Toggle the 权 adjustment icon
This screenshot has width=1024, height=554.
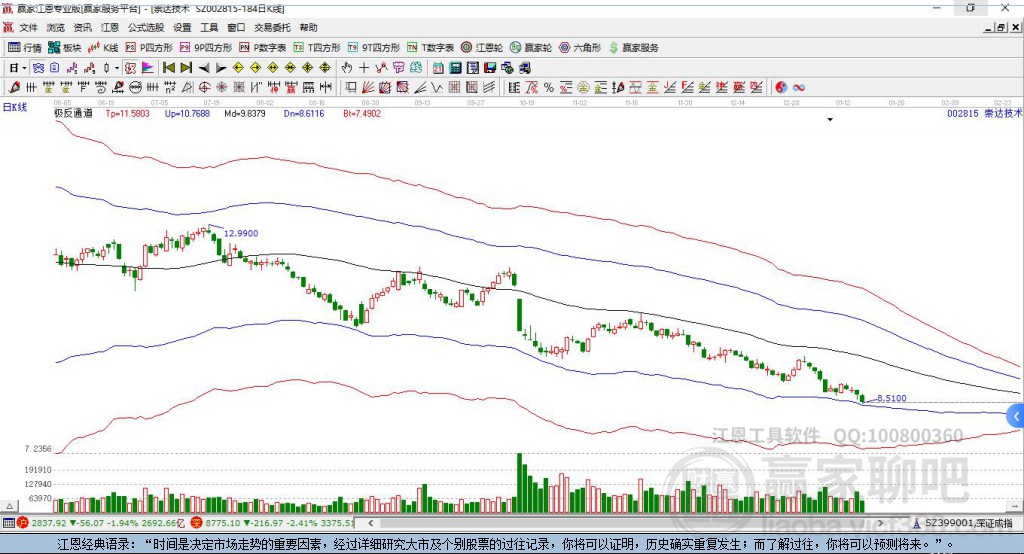tap(130, 68)
